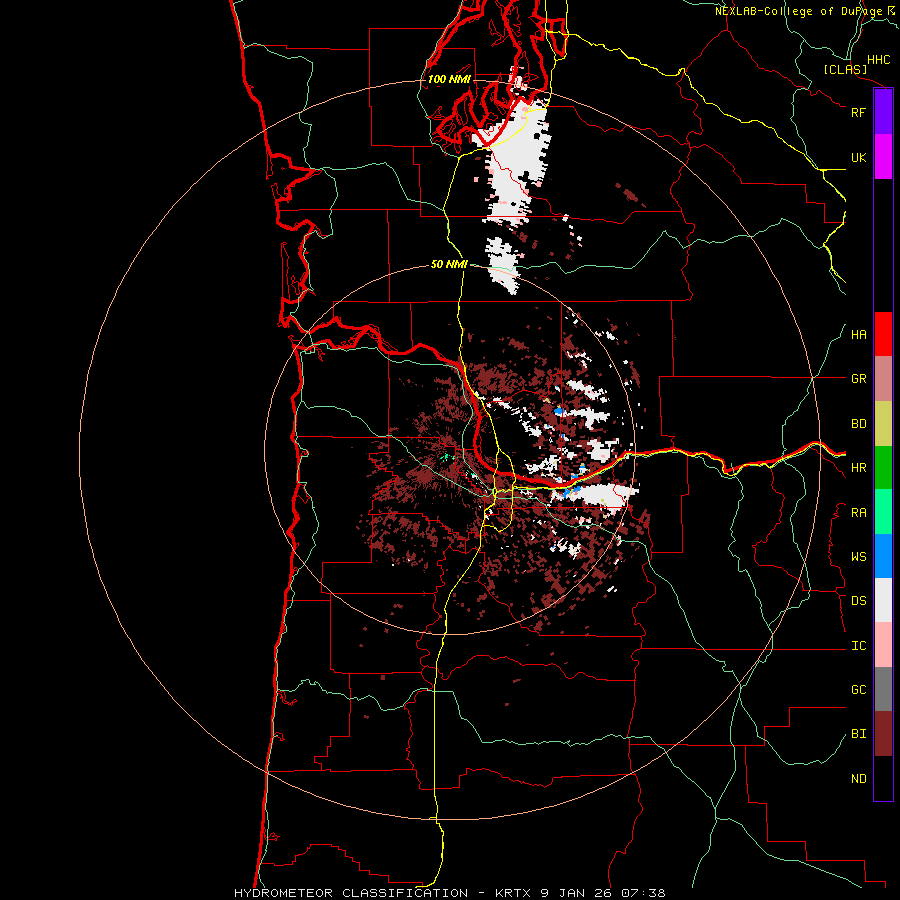Click the 'ND' legend label
Viewport: 900px width, 900px height.
(x=858, y=779)
